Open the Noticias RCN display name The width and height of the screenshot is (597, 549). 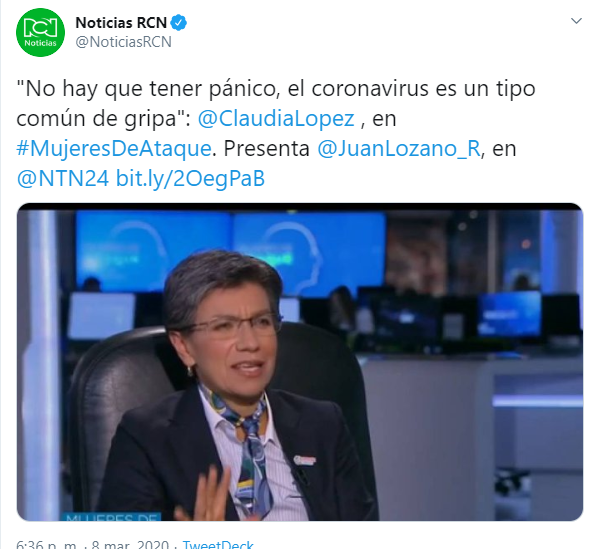click(121, 23)
